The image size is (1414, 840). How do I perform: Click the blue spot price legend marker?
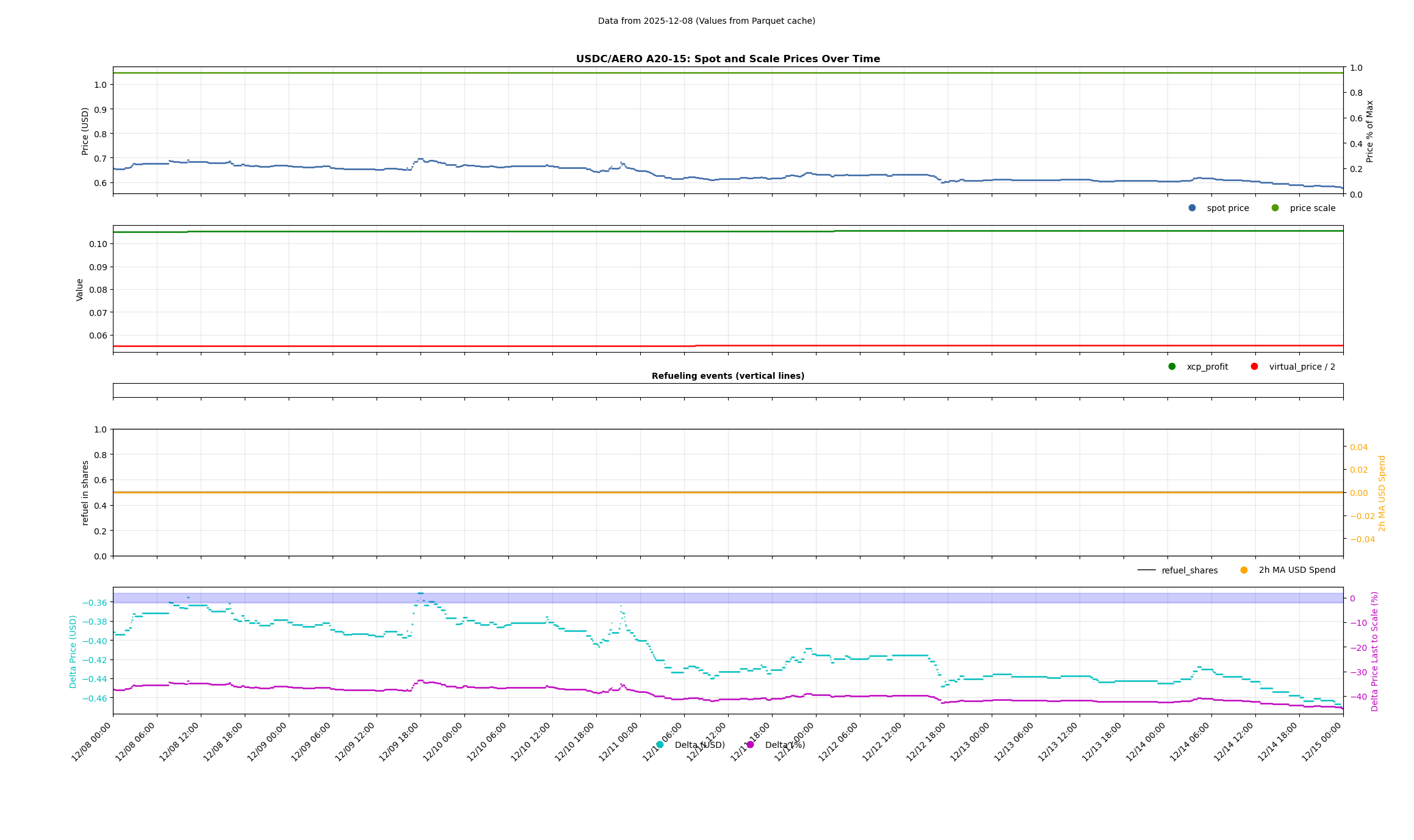click(x=1192, y=208)
